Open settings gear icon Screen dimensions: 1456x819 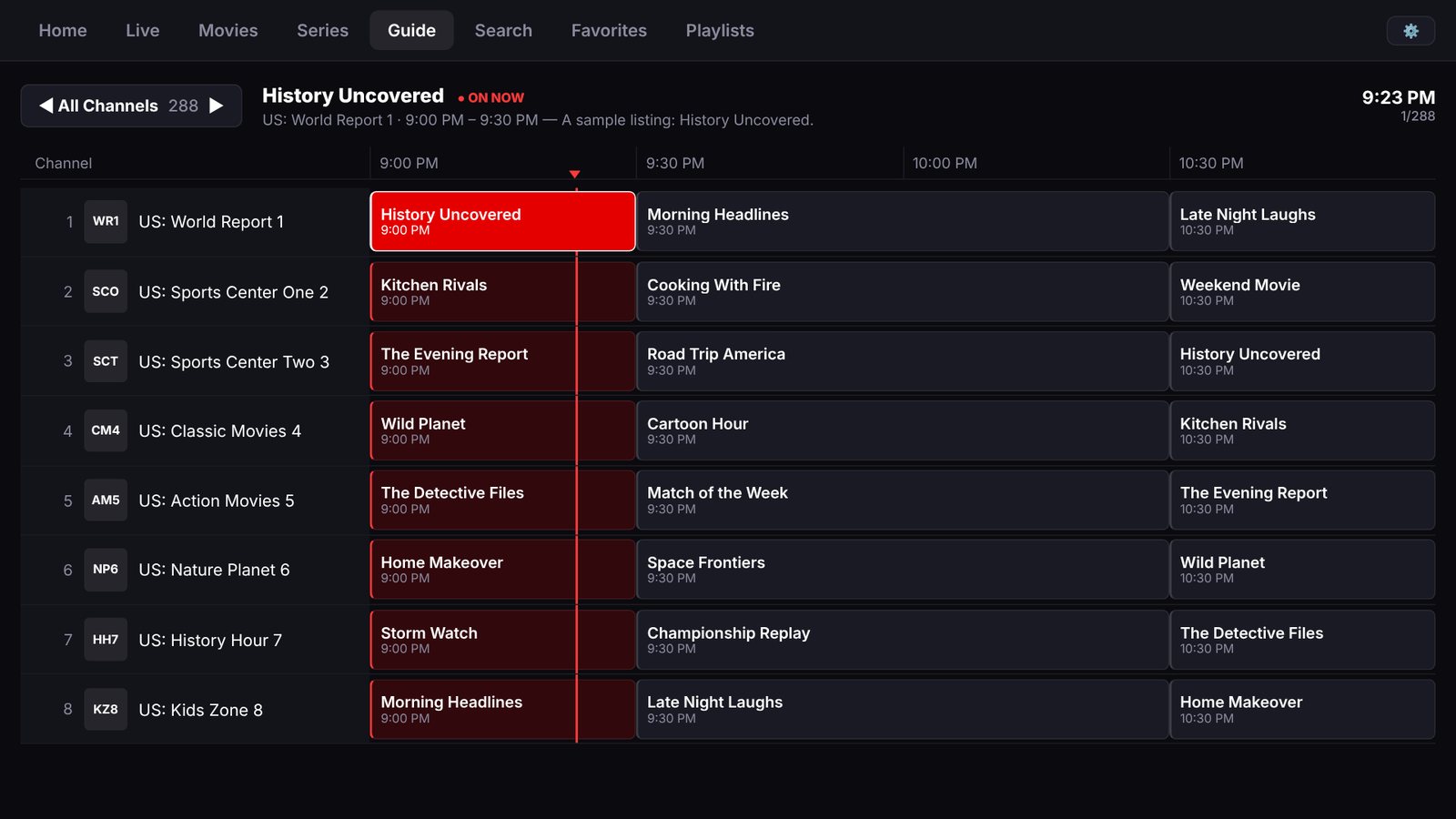tap(1410, 31)
